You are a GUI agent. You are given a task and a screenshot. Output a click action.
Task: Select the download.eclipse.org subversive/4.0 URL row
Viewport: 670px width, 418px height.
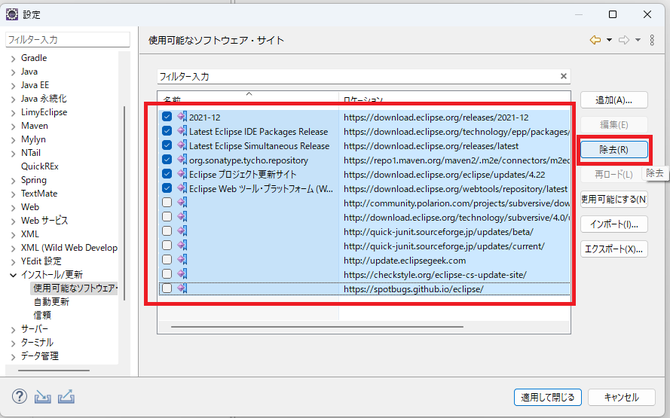(365, 217)
